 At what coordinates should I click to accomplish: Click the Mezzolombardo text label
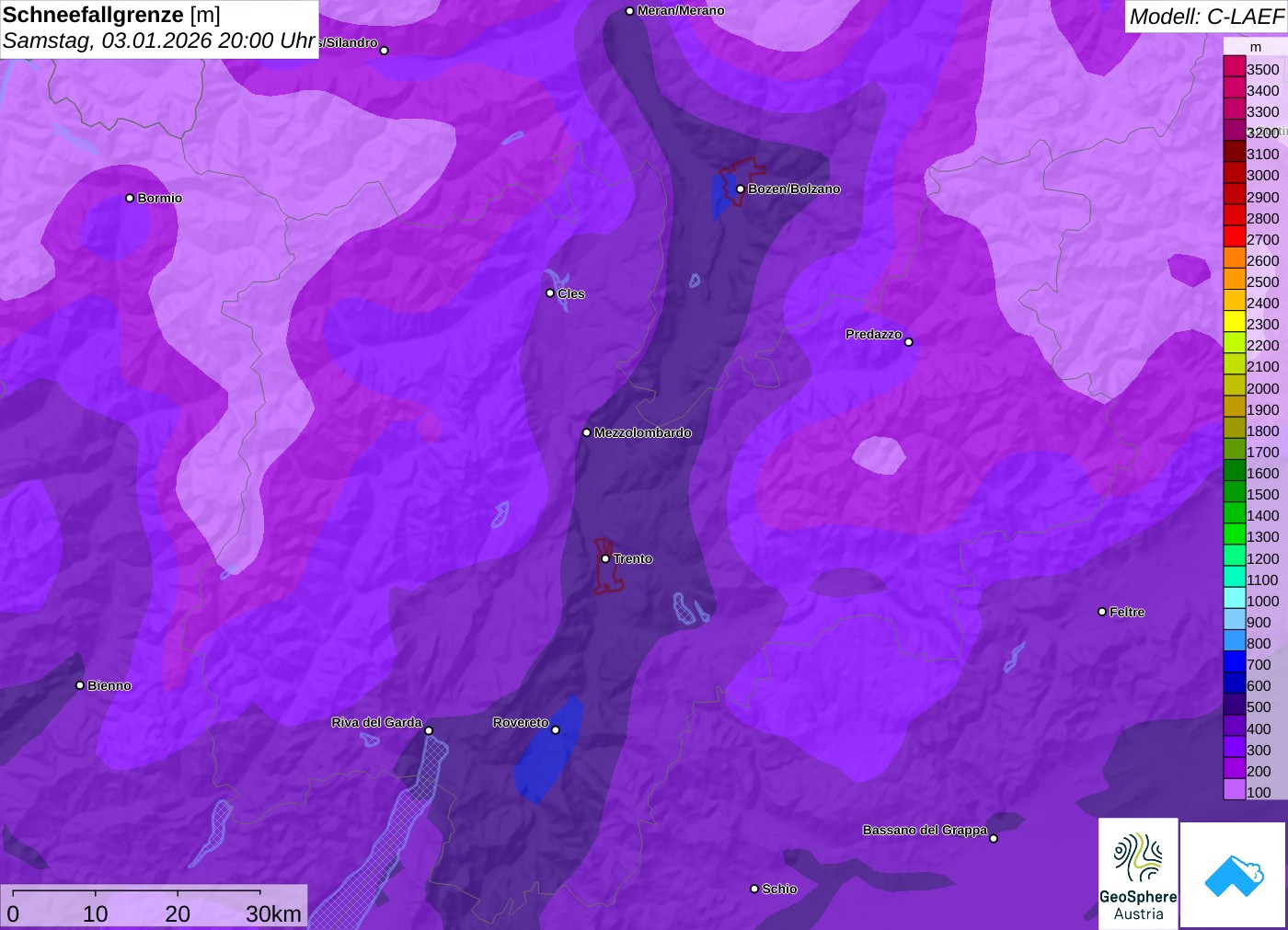point(643,432)
